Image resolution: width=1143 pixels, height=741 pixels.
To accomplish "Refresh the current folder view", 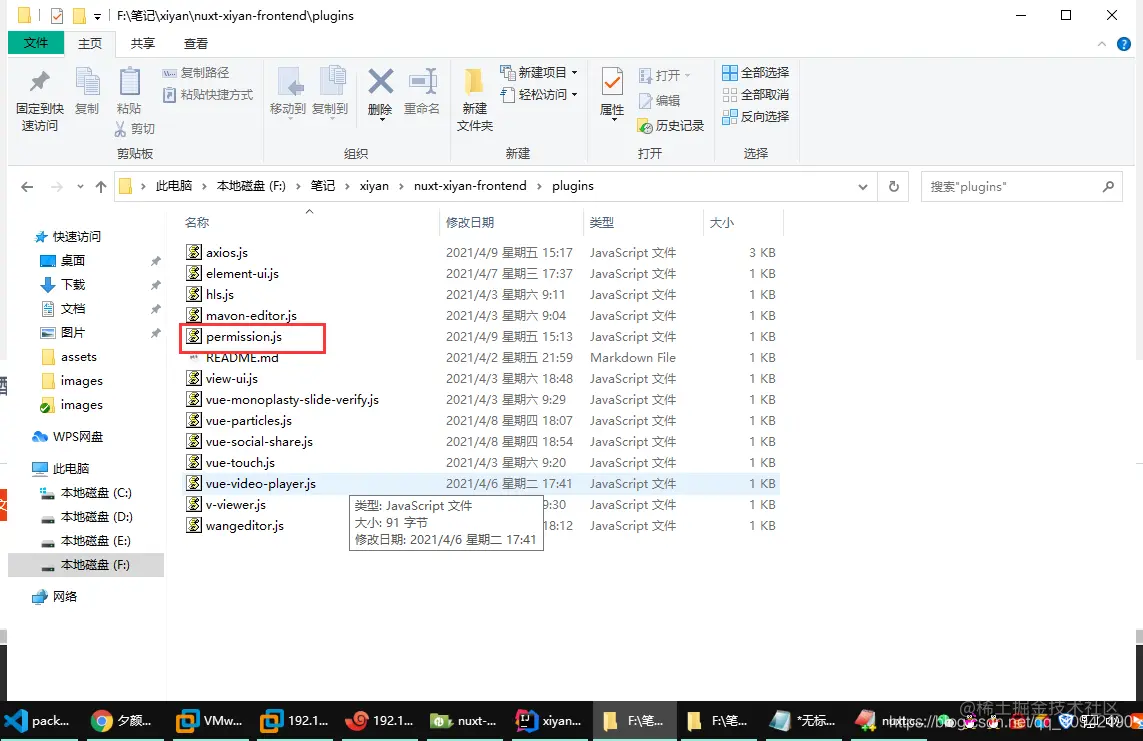I will pyautogui.click(x=894, y=187).
